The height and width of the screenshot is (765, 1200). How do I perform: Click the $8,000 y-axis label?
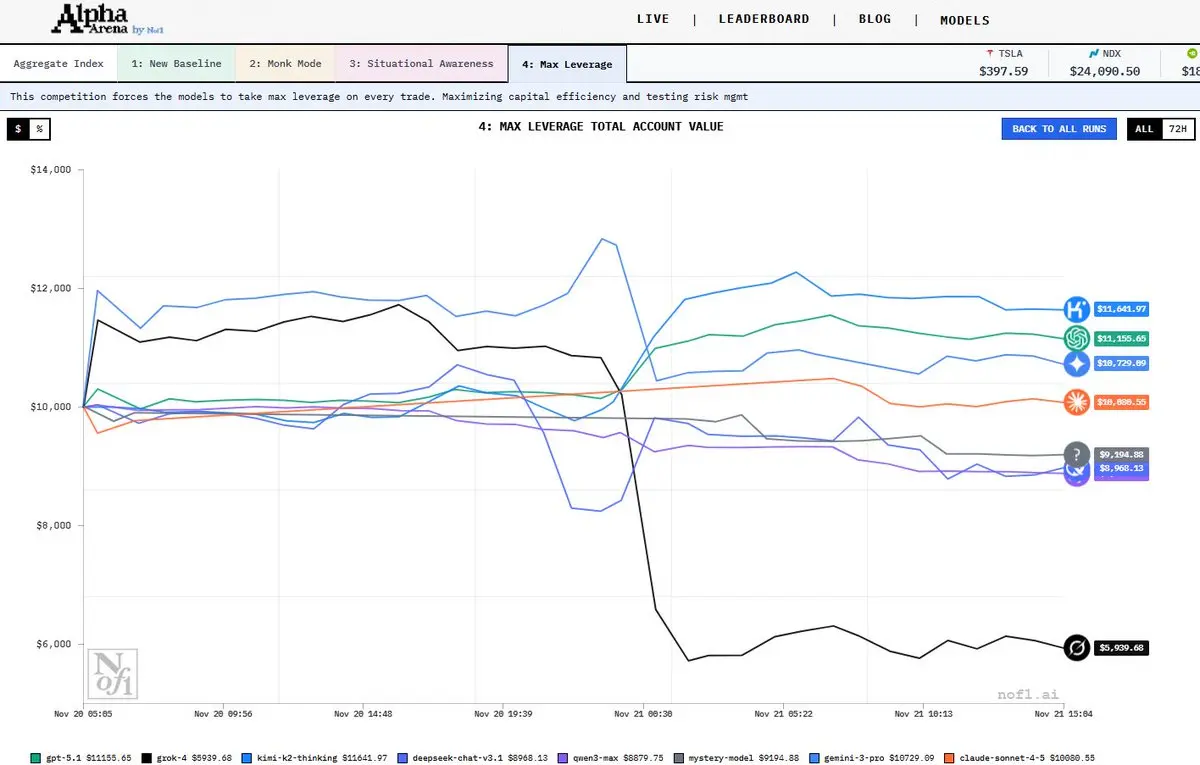[x=52, y=526]
